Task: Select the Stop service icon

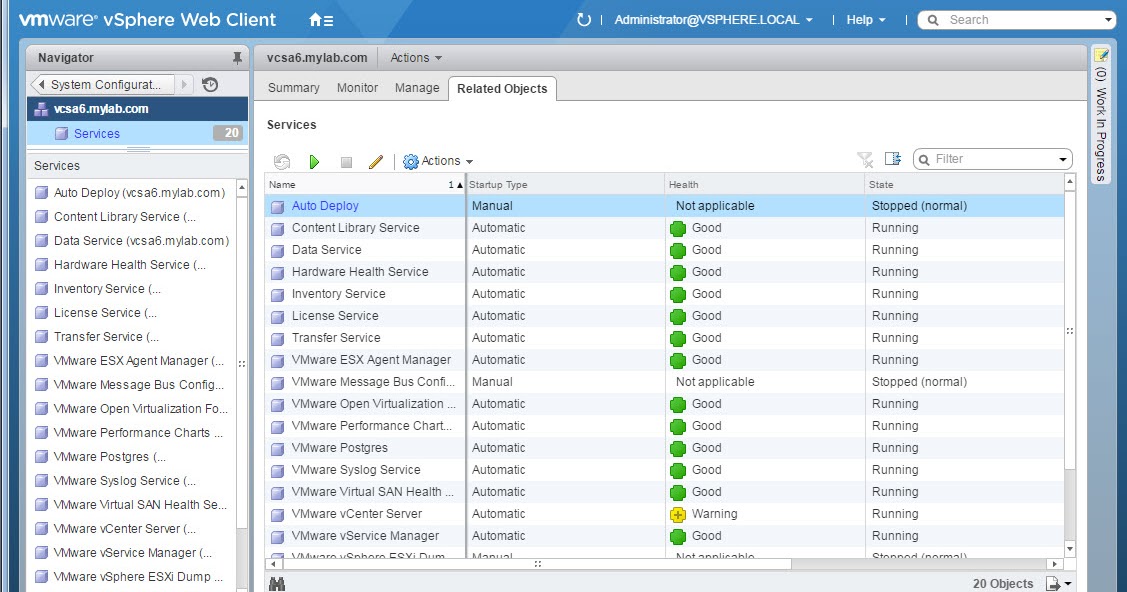Action: point(347,161)
